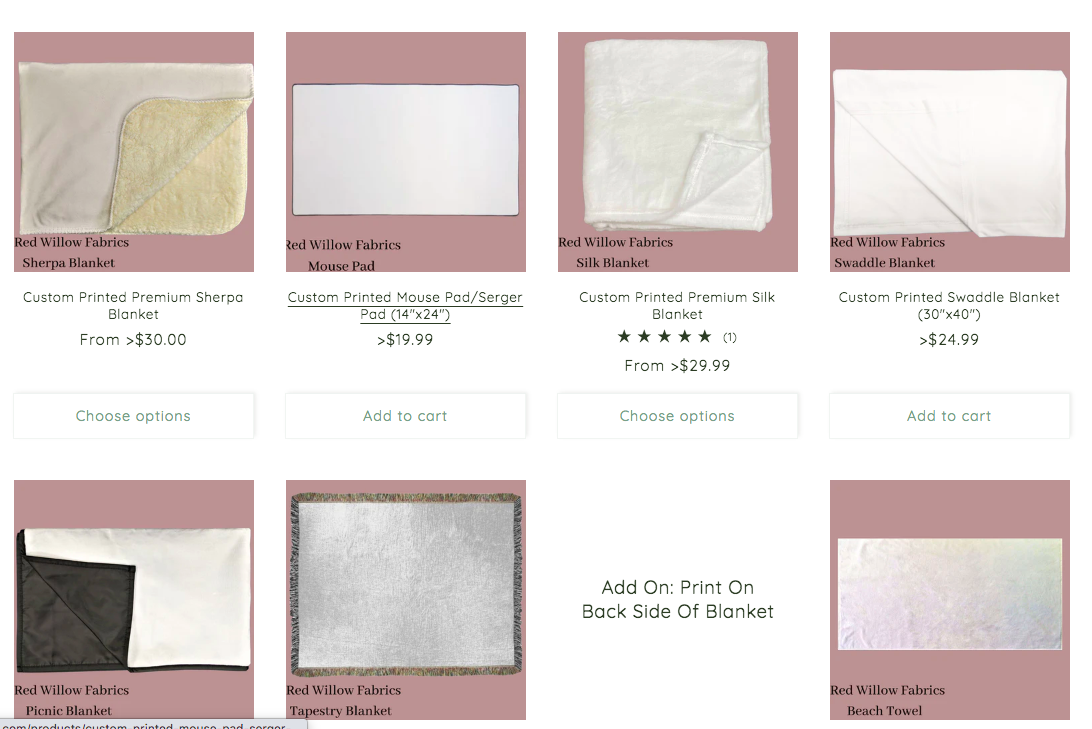Click the From $30.00 Sherpa Blanket price
The width and height of the screenshot is (1092, 729).
(133, 340)
